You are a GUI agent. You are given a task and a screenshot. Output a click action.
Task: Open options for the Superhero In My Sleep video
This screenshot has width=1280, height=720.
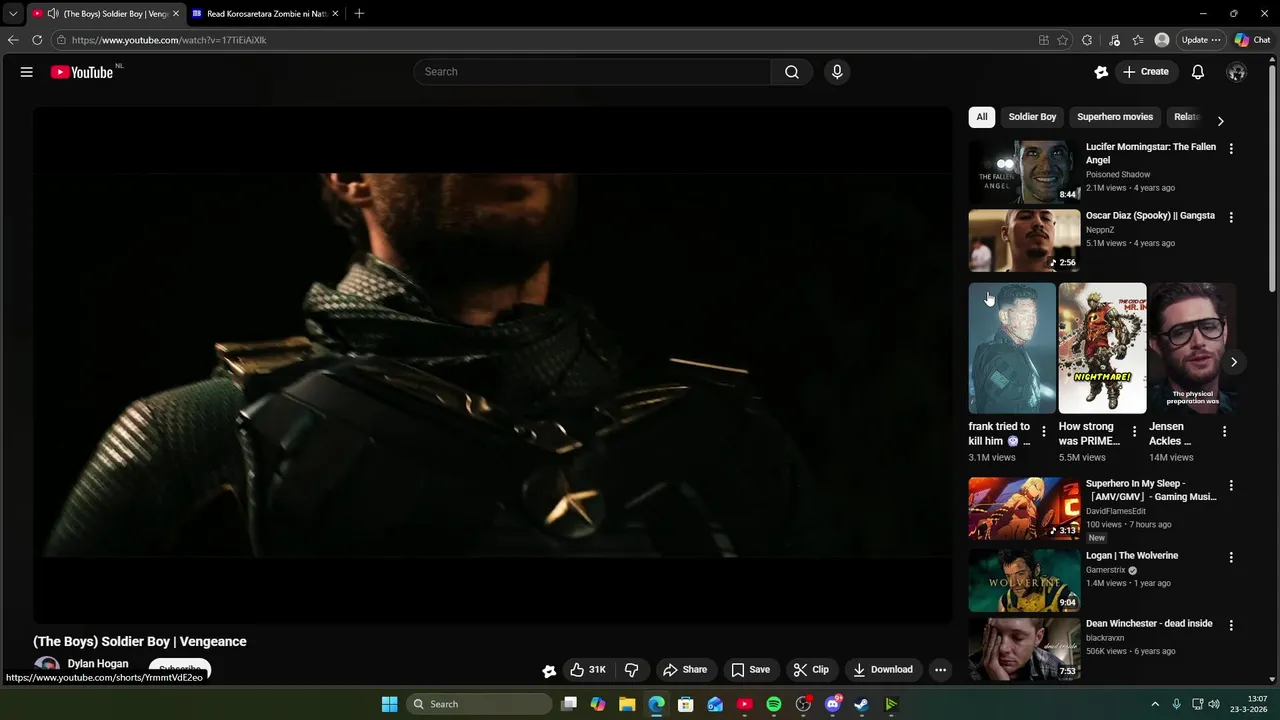tap(1231, 485)
